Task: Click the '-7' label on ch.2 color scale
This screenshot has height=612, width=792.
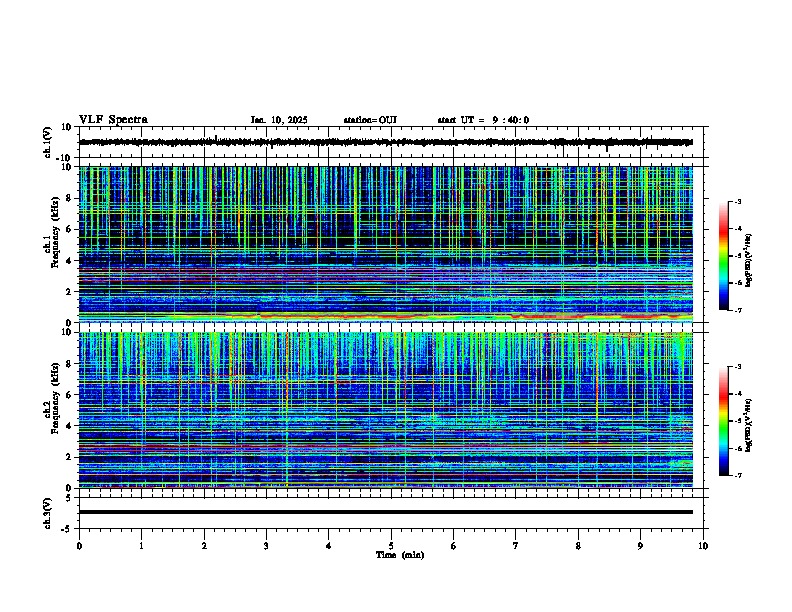Action: pyautogui.click(x=737, y=476)
